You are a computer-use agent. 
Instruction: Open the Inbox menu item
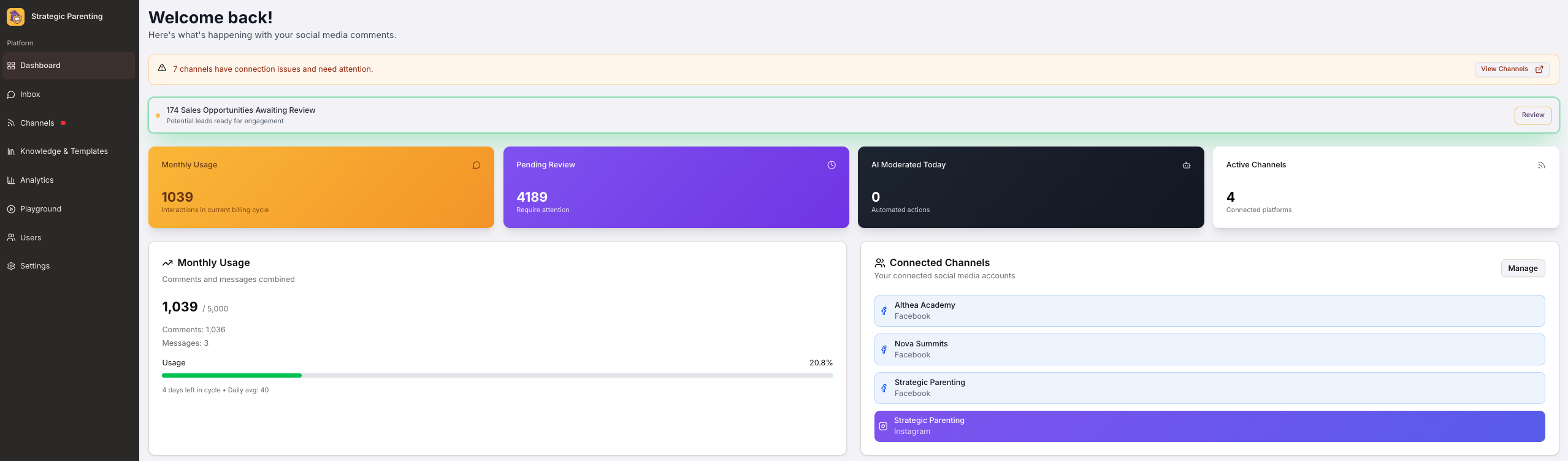(x=69, y=94)
